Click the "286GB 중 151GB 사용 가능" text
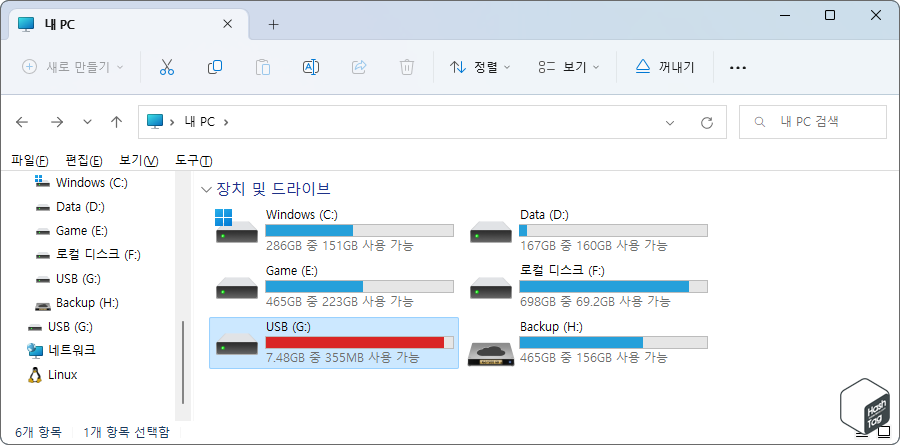The width and height of the screenshot is (900, 445). (x=340, y=246)
